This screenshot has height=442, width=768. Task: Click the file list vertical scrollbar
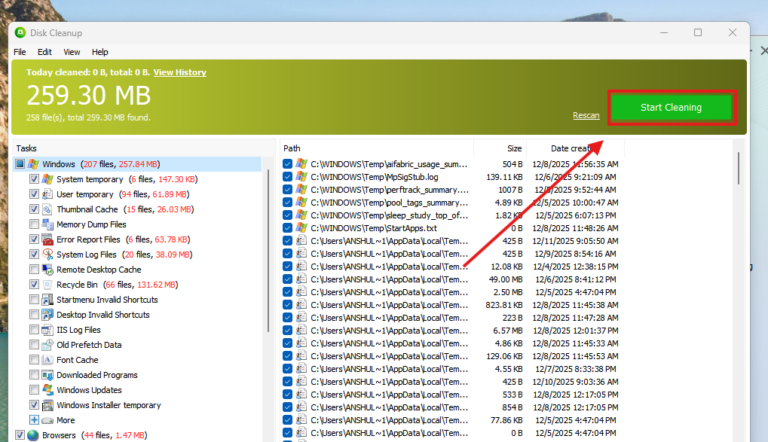(738, 168)
